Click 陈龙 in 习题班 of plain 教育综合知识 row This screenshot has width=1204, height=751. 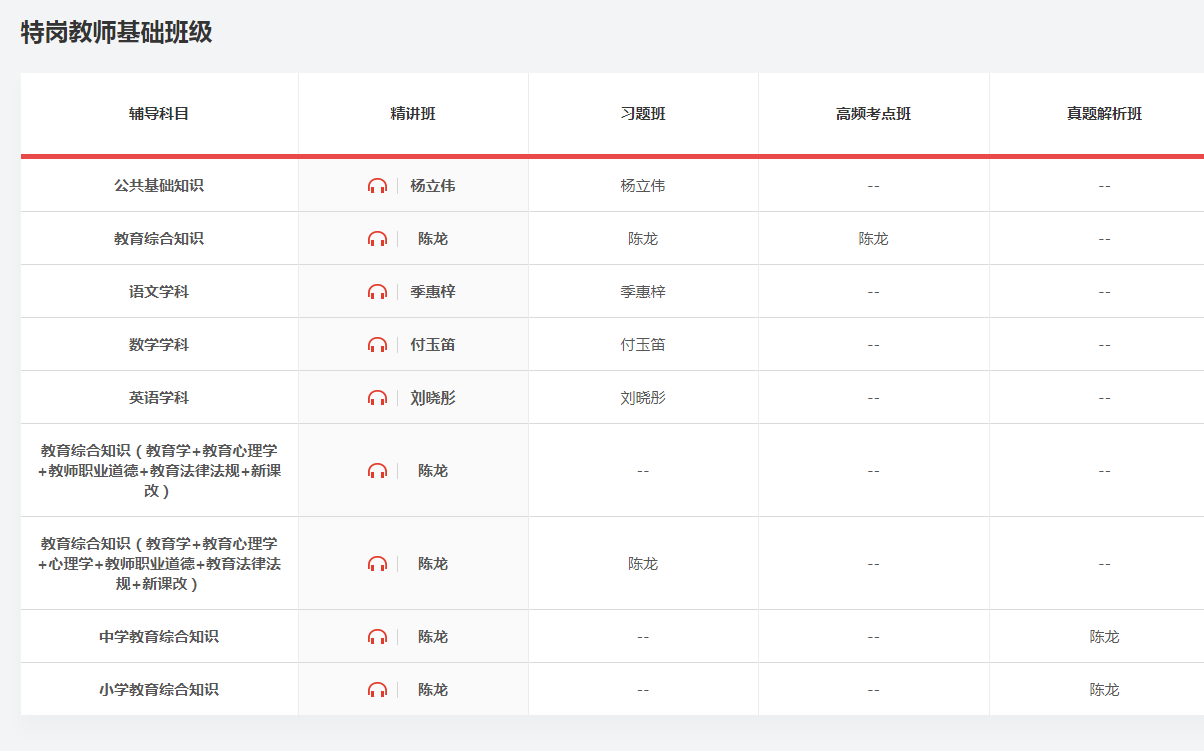click(x=643, y=239)
